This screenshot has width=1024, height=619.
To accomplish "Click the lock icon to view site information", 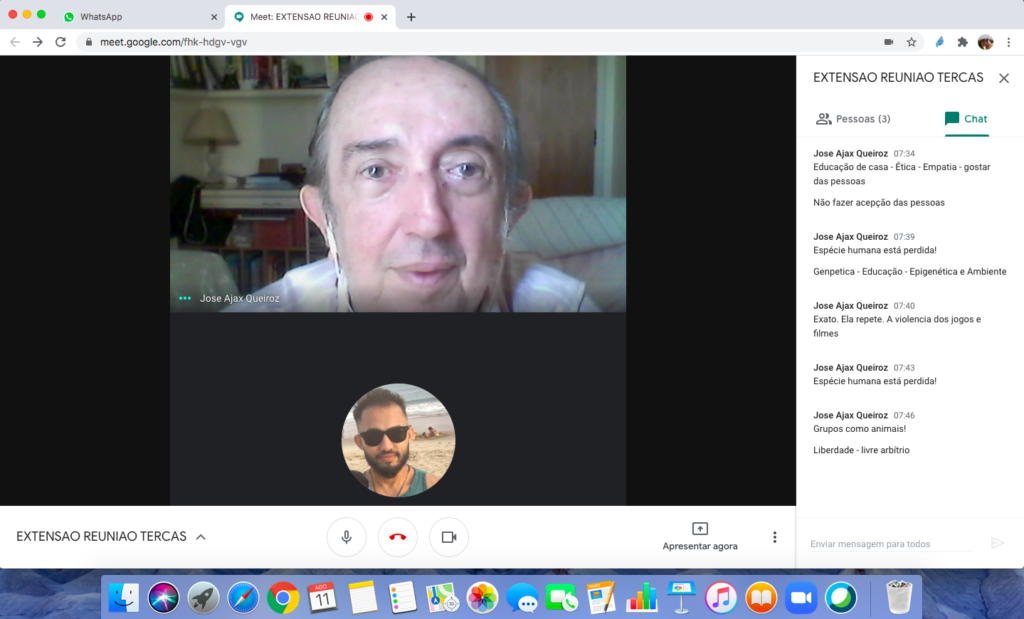I will pyautogui.click(x=89, y=42).
